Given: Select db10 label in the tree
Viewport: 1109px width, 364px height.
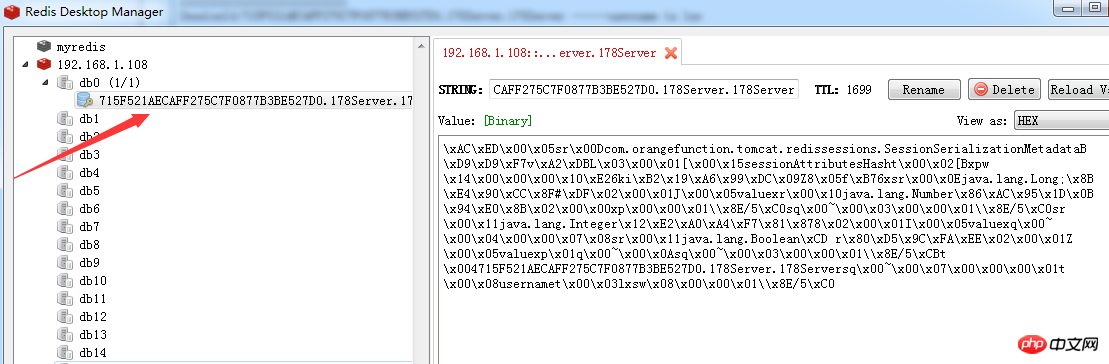Looking at the screenshot, I should [93, 281].
